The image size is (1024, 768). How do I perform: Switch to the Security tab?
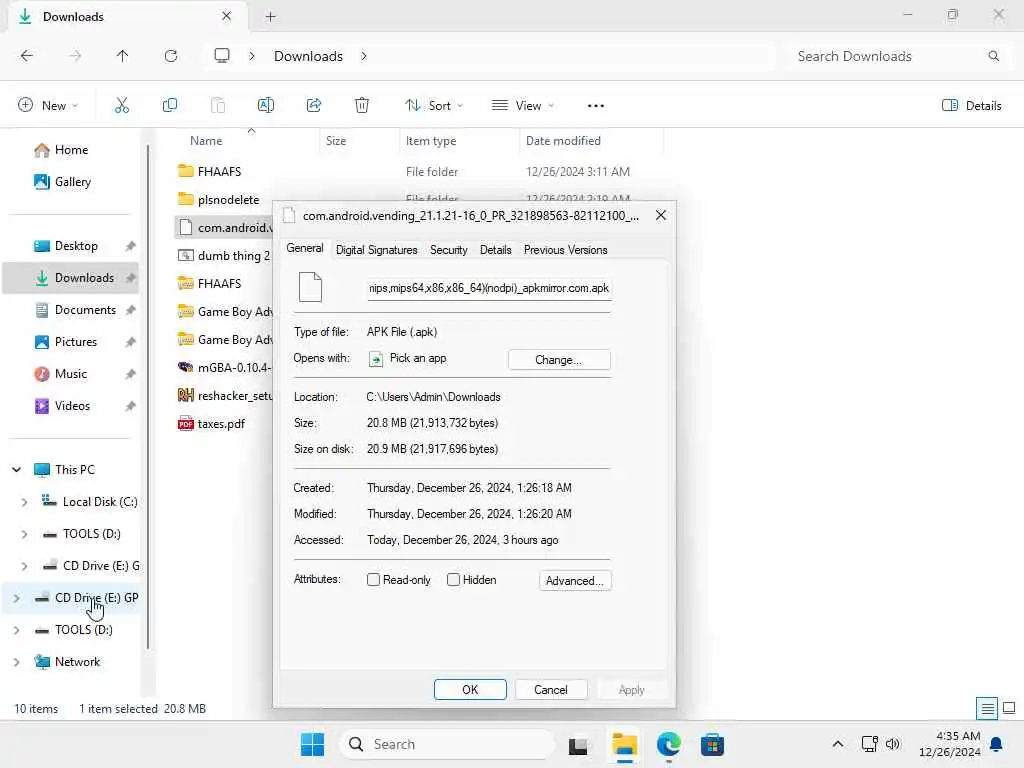449,250
